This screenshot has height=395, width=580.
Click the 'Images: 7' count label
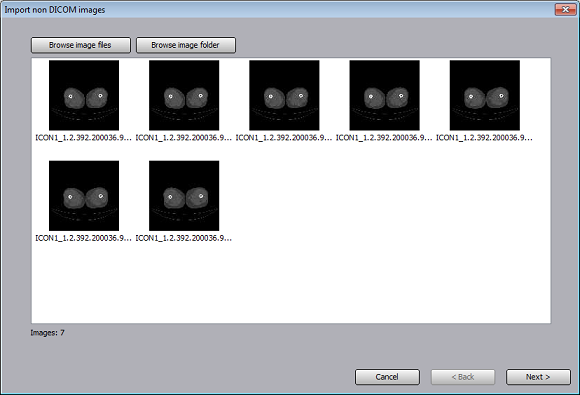tap(47, 333)
